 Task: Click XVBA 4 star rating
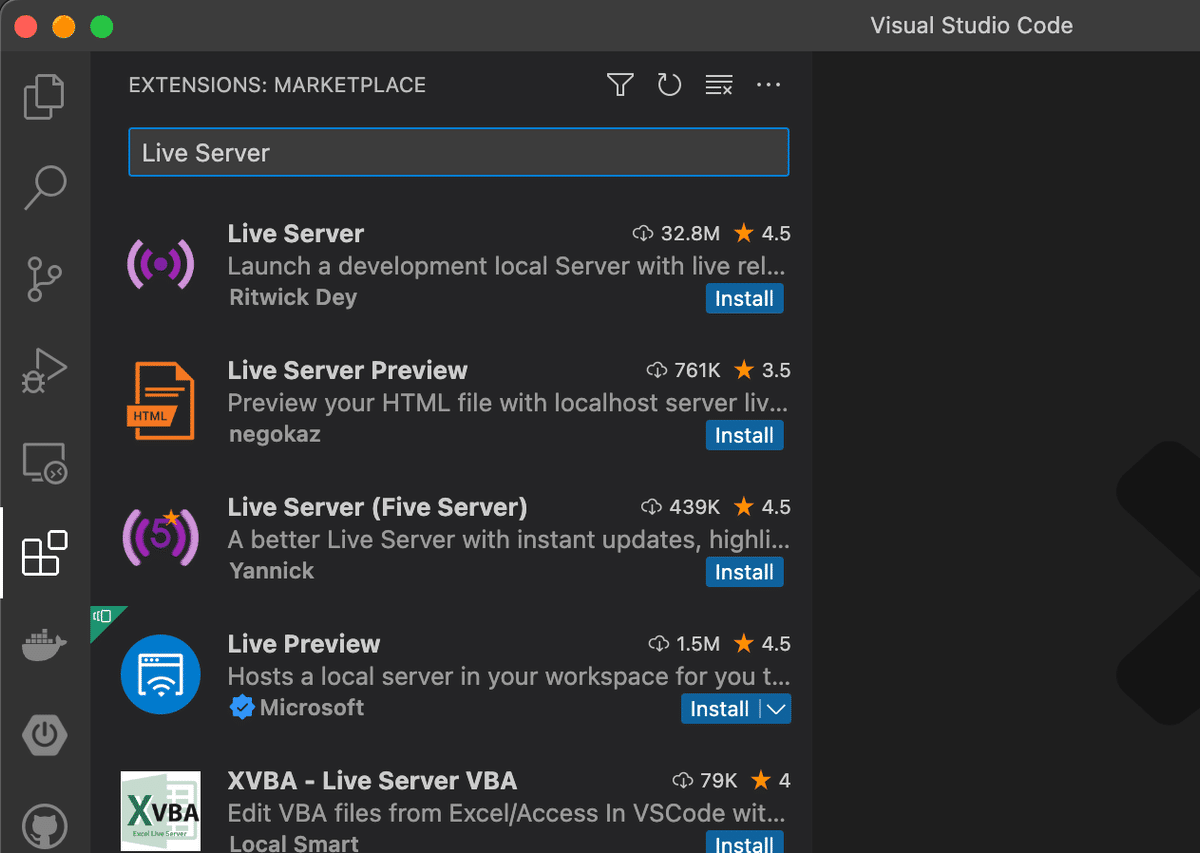point(771,780)
